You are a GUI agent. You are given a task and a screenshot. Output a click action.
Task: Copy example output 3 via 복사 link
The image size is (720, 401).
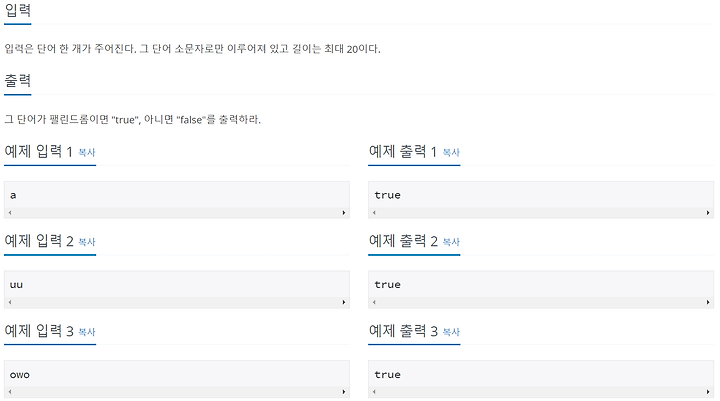(x=451, y=332)
